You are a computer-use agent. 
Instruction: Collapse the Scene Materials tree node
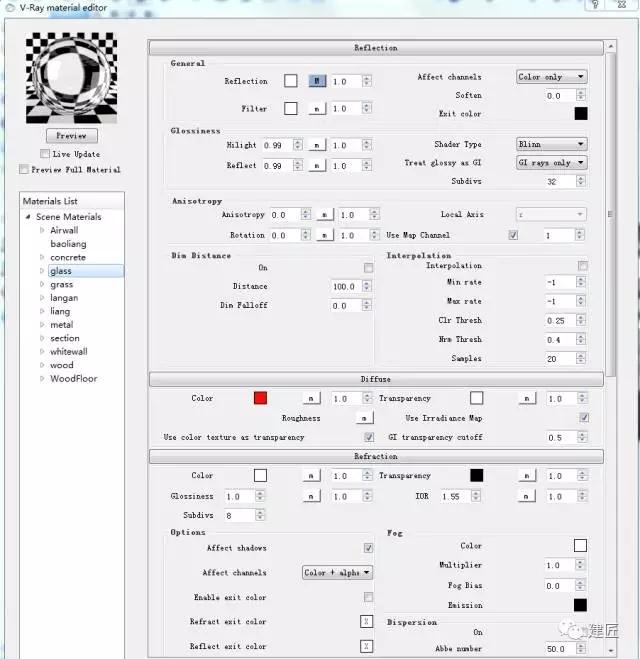pos(28,217)
